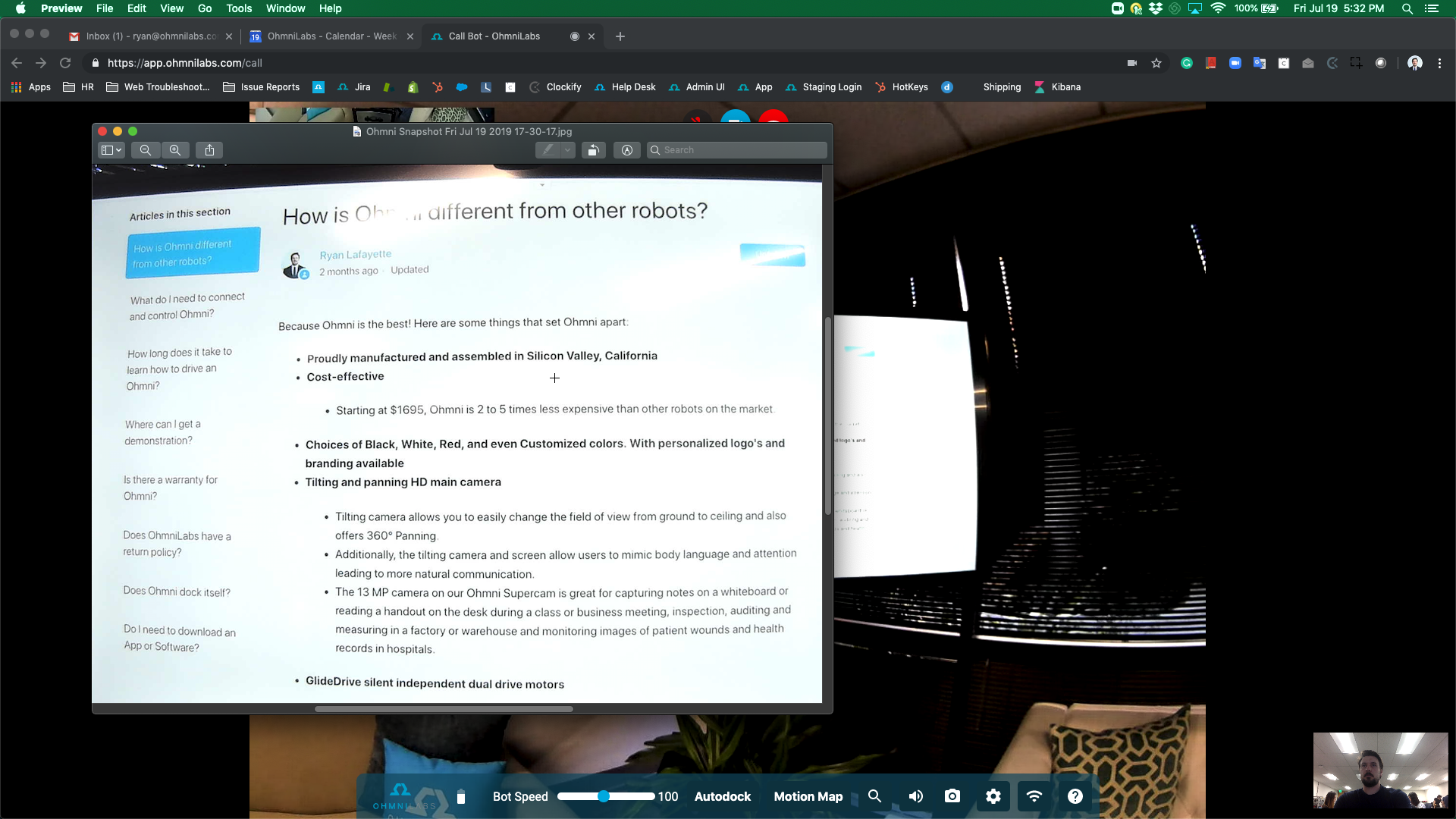Toggle the Motion Map option
Viewport: 1456px width, 819px height.
[808, 796]
